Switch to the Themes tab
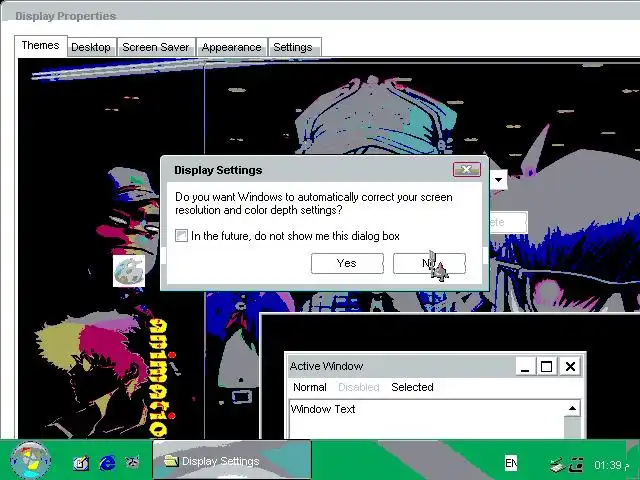 40,45
